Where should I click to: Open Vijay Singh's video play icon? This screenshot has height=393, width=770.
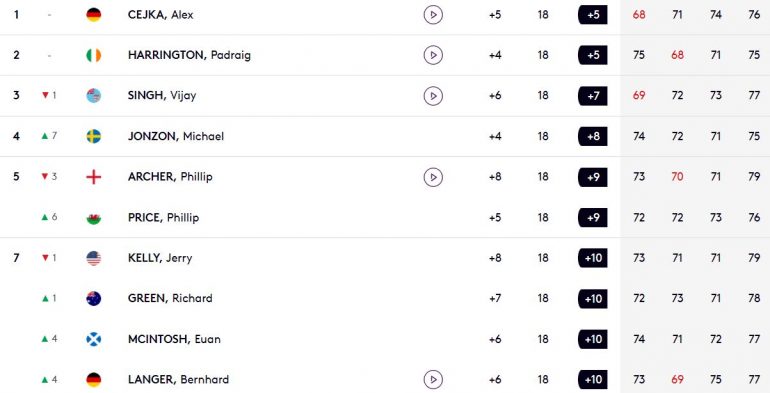pos(433,96)
